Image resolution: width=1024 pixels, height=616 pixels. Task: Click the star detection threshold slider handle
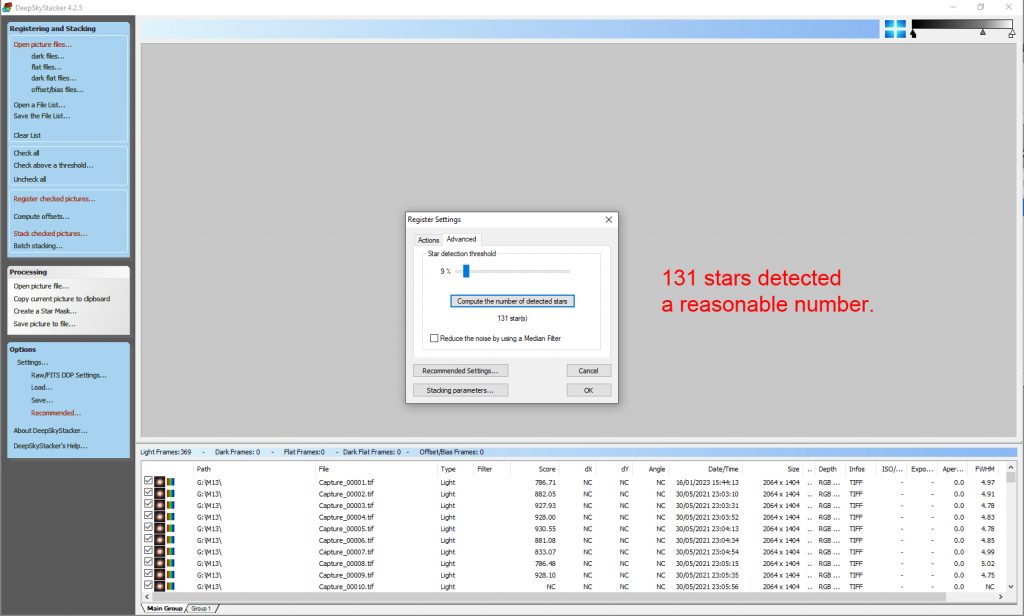click(466, 271)
